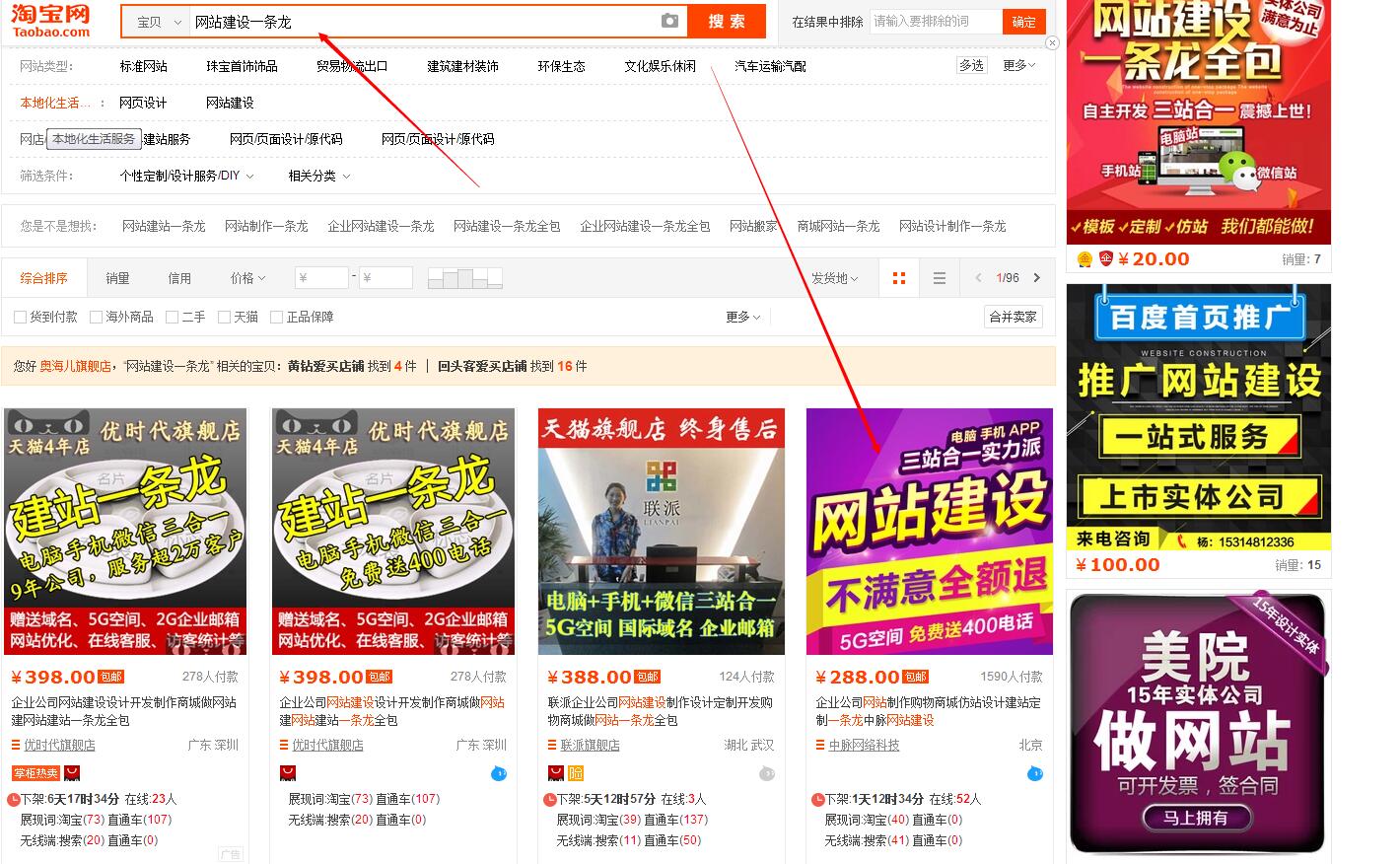This screenshot has width=1400, height=864.
Task: Open 发货地 location dropdown
Action: [834, 278]
